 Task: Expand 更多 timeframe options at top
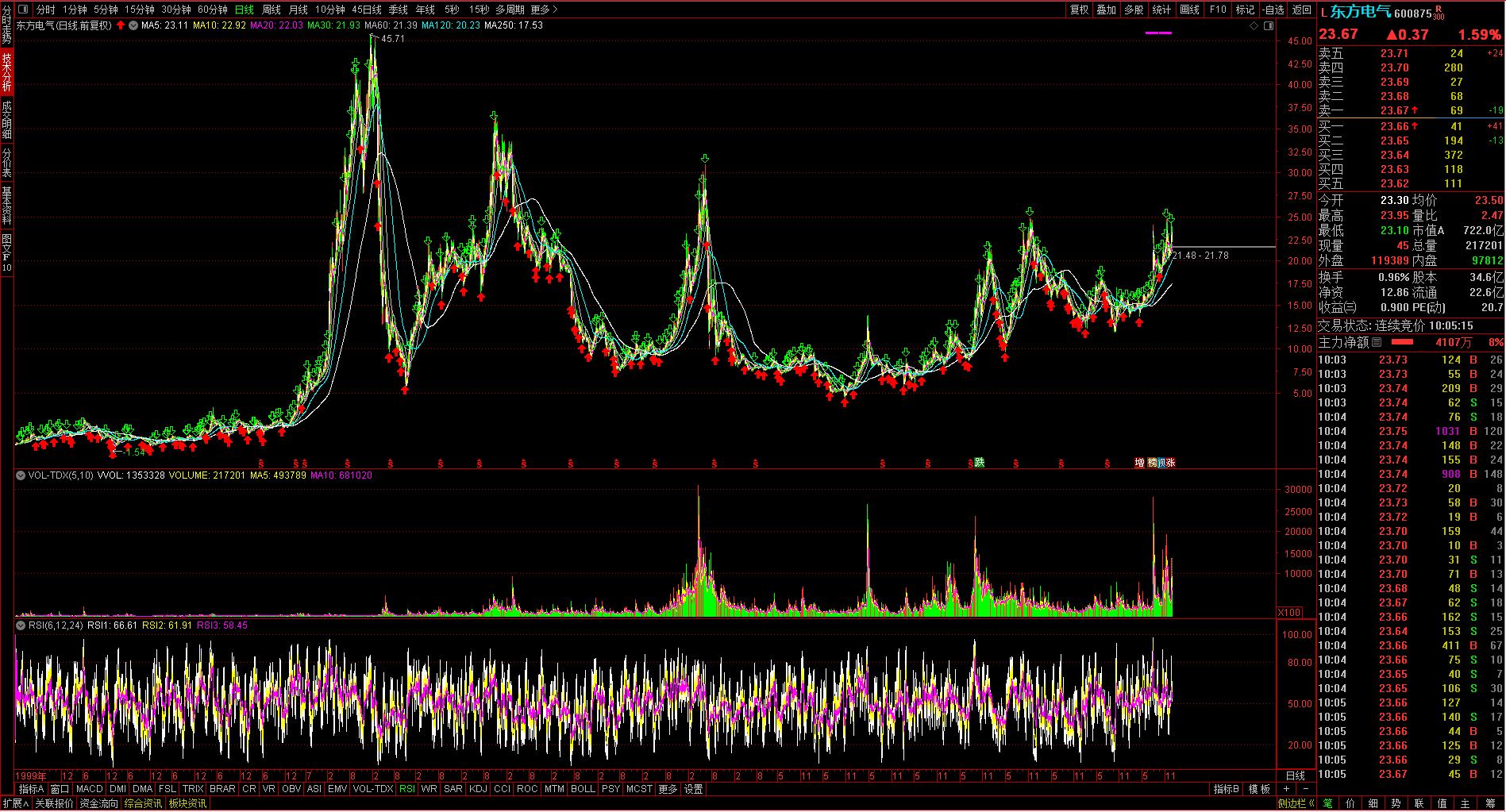pyautogui.click(x=544, y=10)
